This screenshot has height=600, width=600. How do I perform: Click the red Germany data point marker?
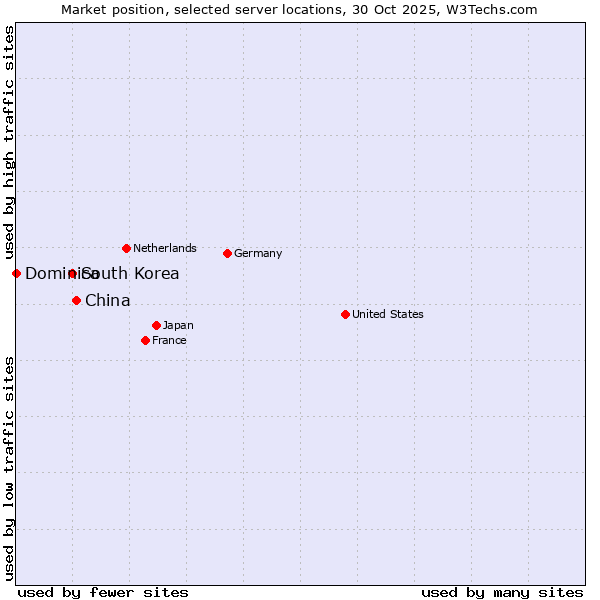click(x=227, y=253)
